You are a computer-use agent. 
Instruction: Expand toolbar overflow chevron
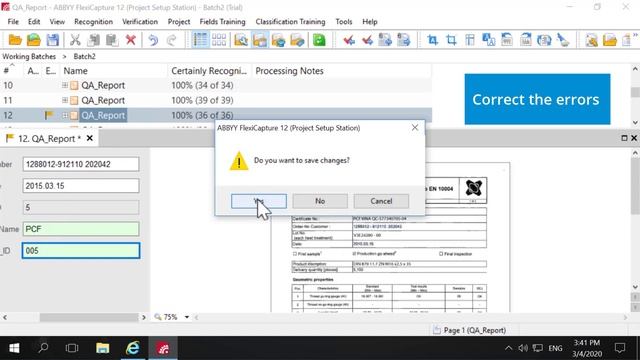(635, 36)
